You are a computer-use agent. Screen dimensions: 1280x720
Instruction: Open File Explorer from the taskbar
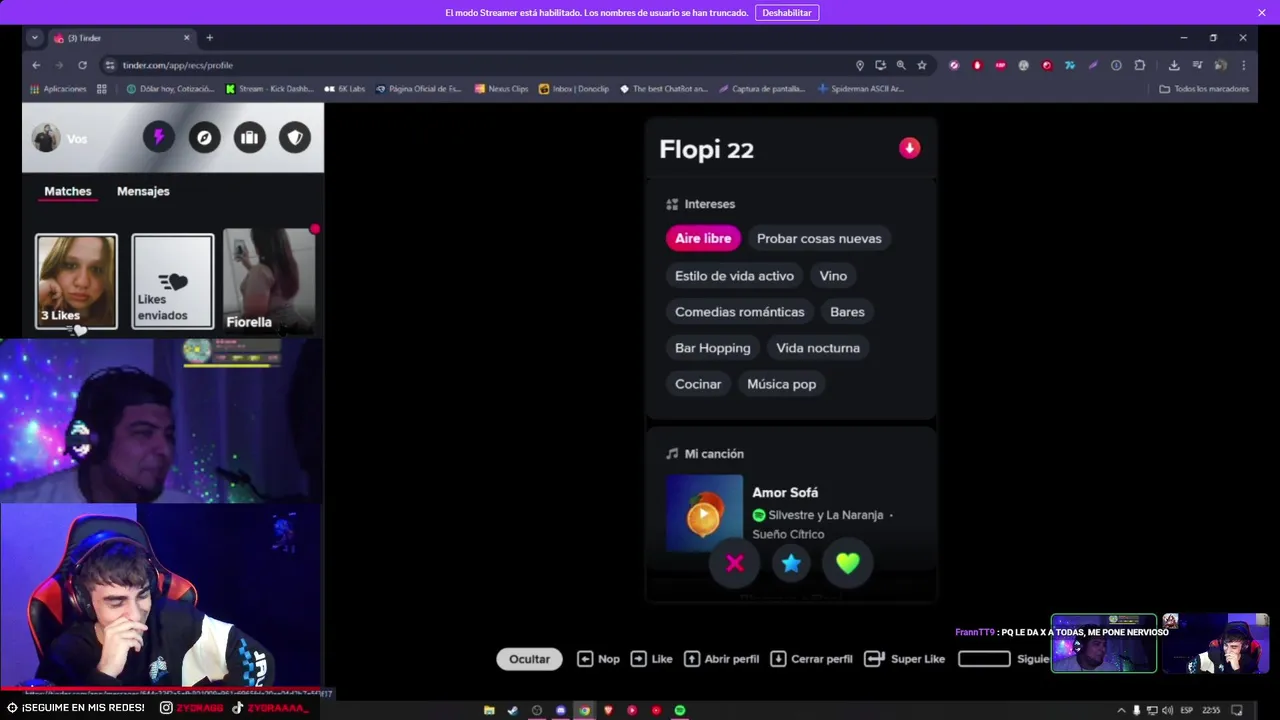pyautogui.click(x=489, y=710)
